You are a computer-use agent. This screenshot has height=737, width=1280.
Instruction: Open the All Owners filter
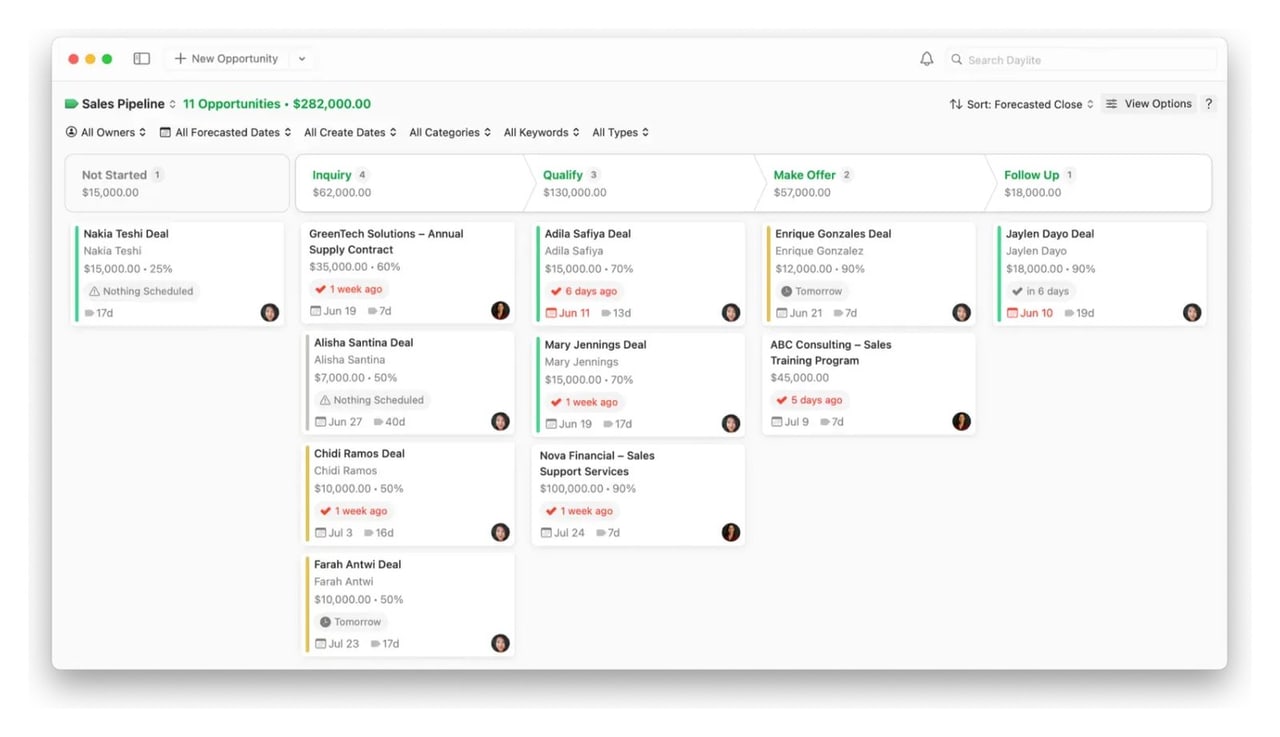click(x=106, y=132)
